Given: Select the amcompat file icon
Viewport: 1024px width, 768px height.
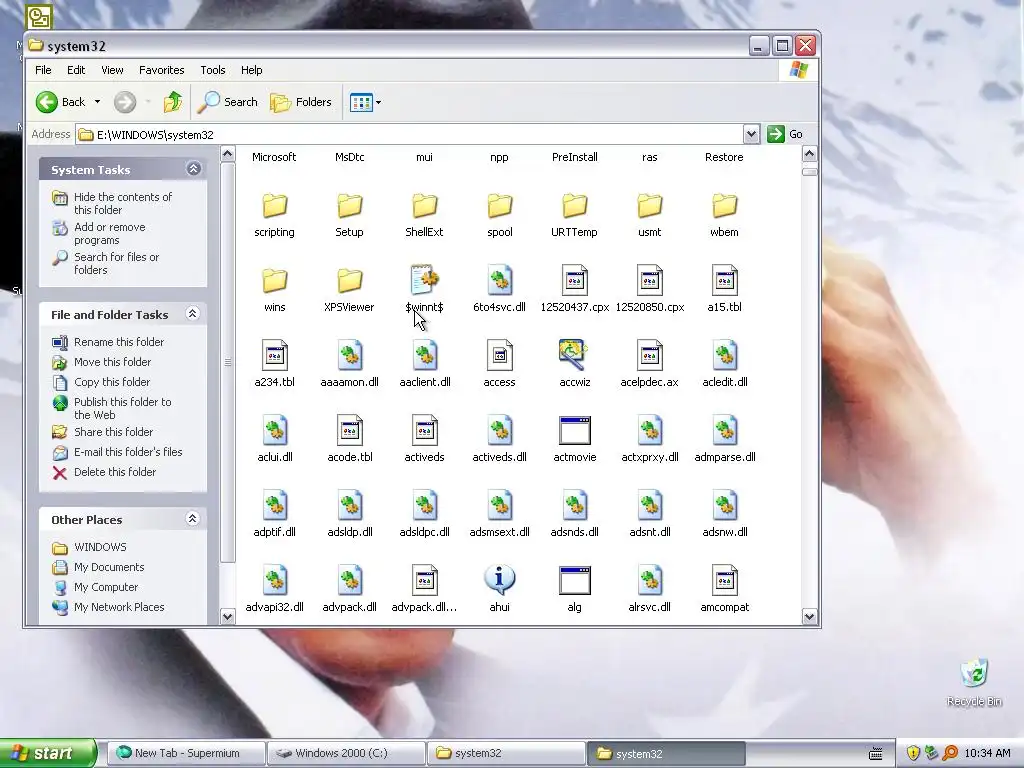Looking at the screenshot, I should 725,580.
